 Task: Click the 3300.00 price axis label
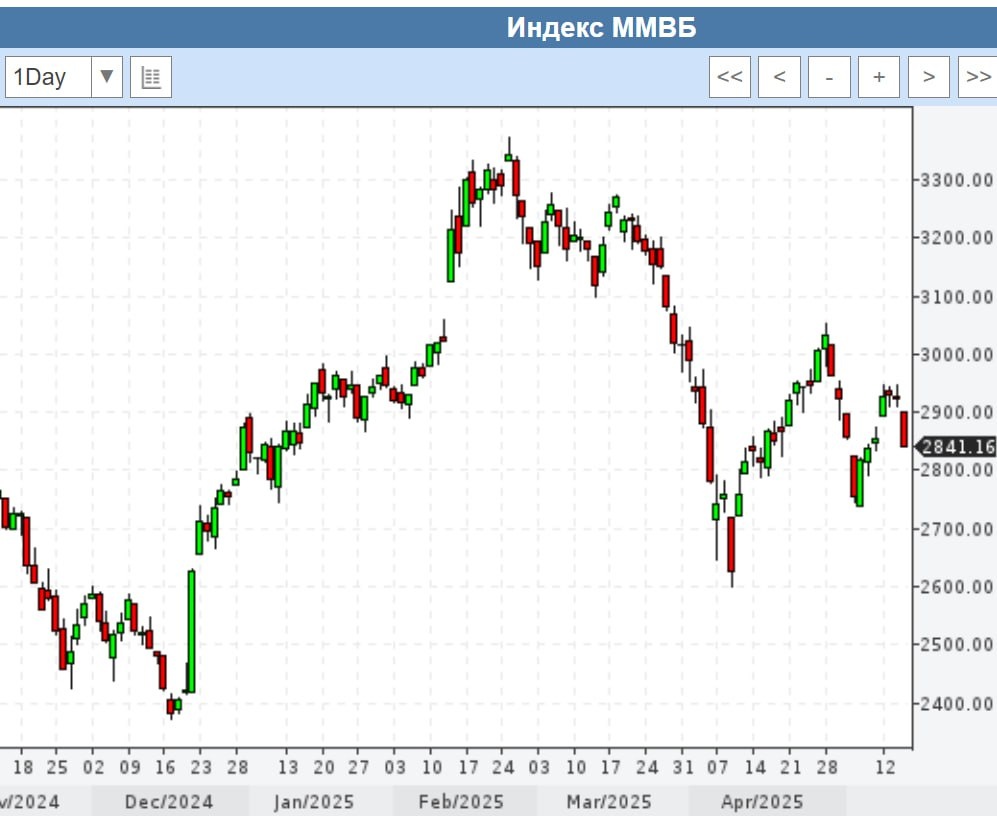click(x=957, y=180)
